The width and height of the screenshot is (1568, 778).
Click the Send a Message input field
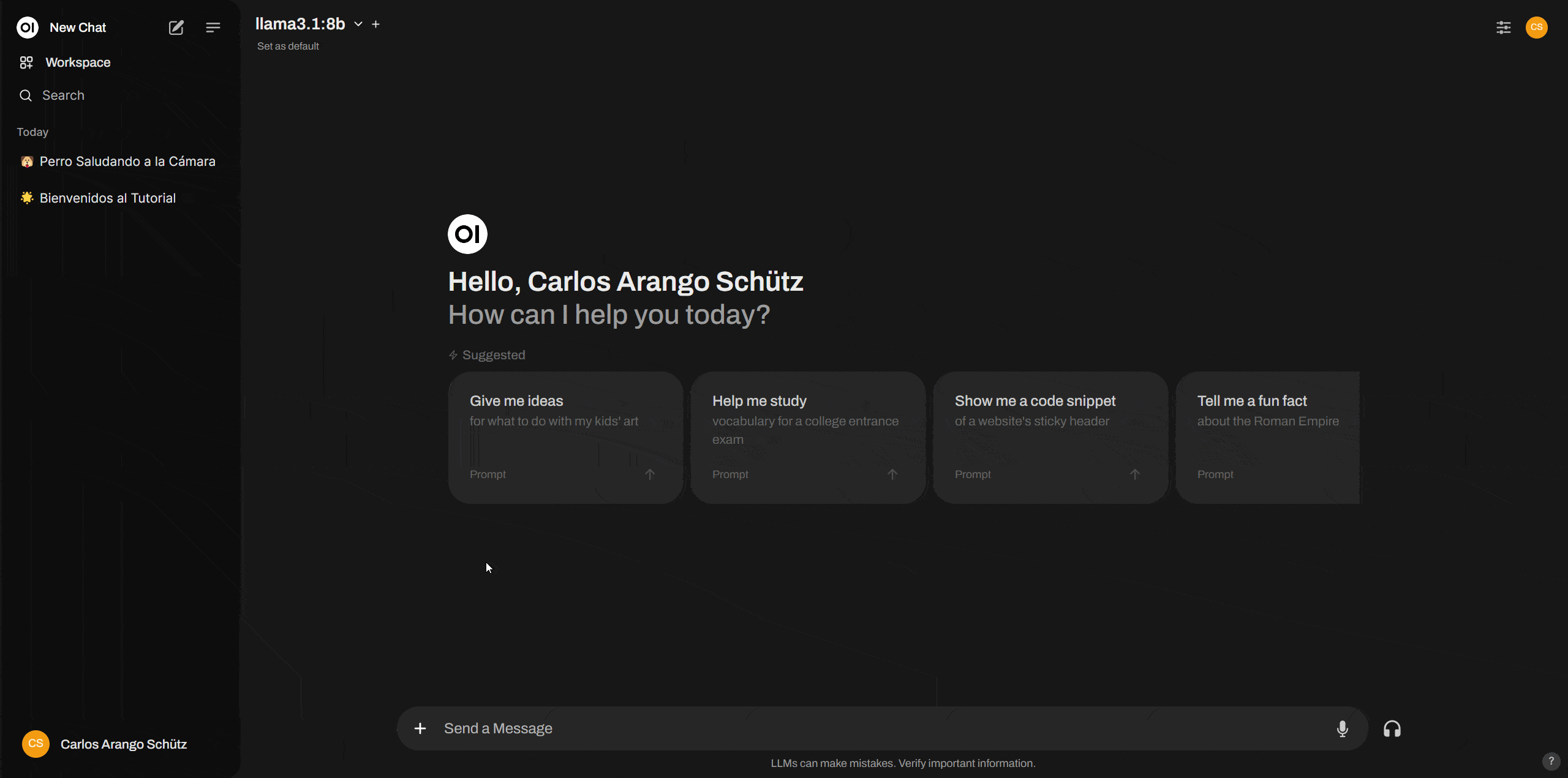coord(884,728)
